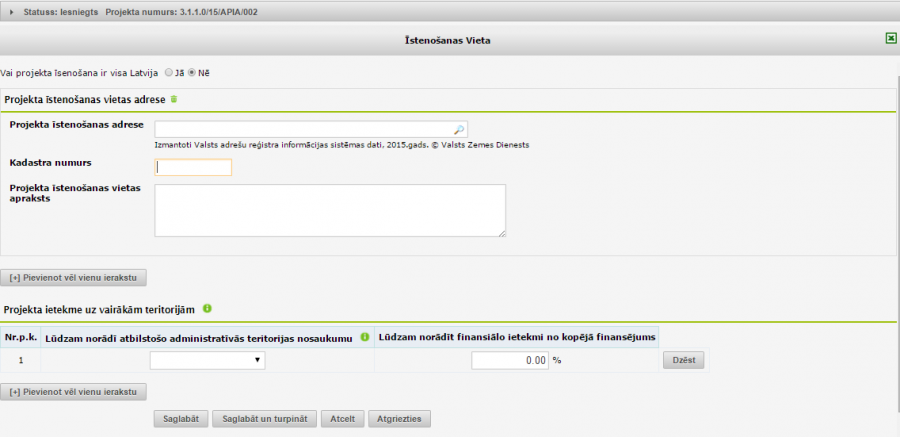Select the Jā radio button
900x437 pixels.
coord(168,73)
